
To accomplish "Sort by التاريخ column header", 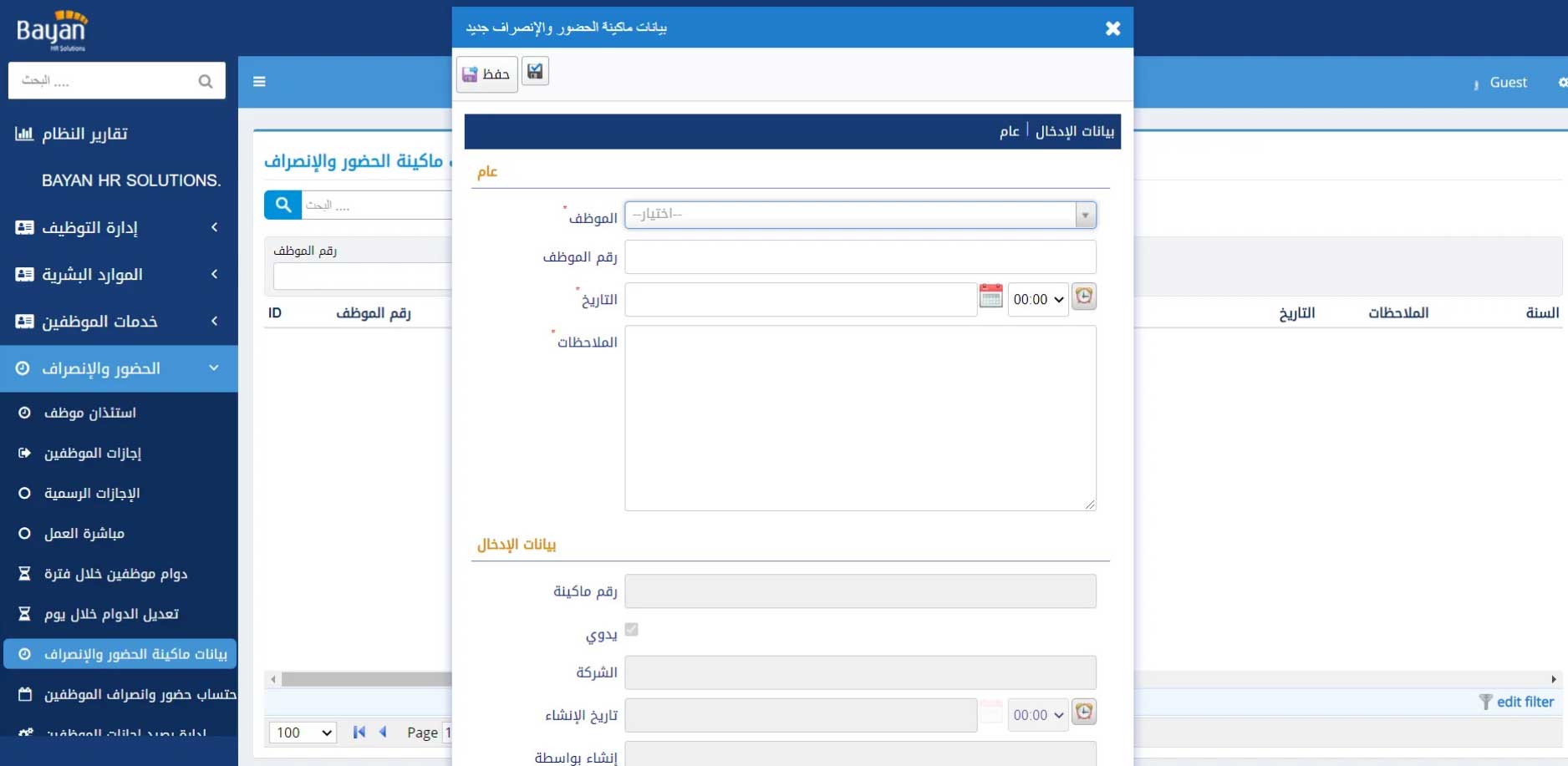I will (x=1296, y=313).
